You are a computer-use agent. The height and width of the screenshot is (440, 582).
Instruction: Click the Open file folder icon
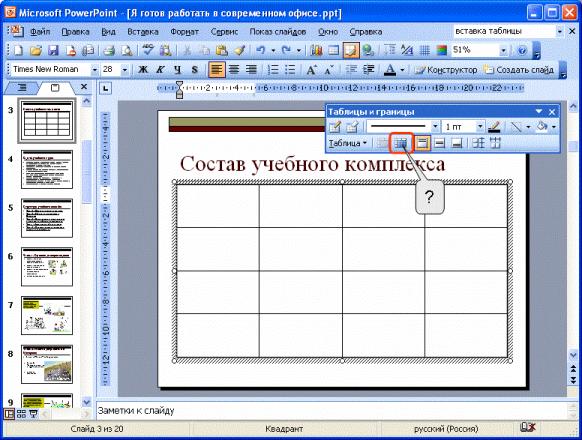[36, 50]
